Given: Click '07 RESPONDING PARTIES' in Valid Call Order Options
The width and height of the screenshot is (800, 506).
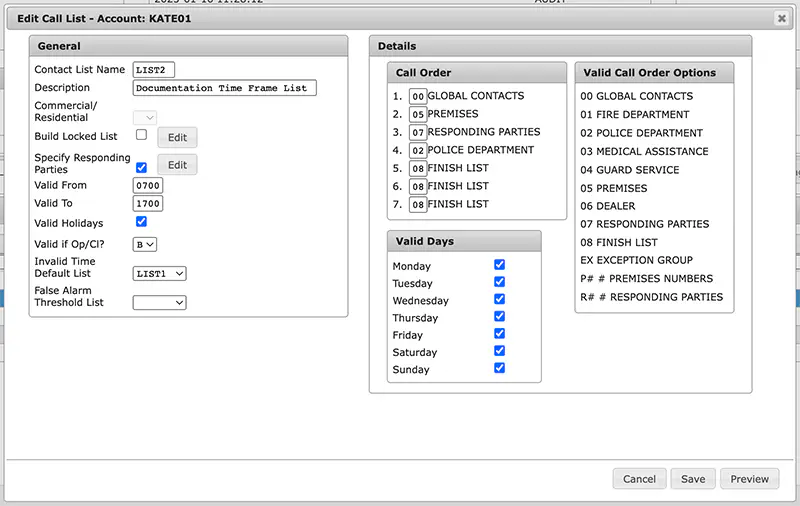Looking at the screenshot, I should pyautogui.click(x=644, y=224).
